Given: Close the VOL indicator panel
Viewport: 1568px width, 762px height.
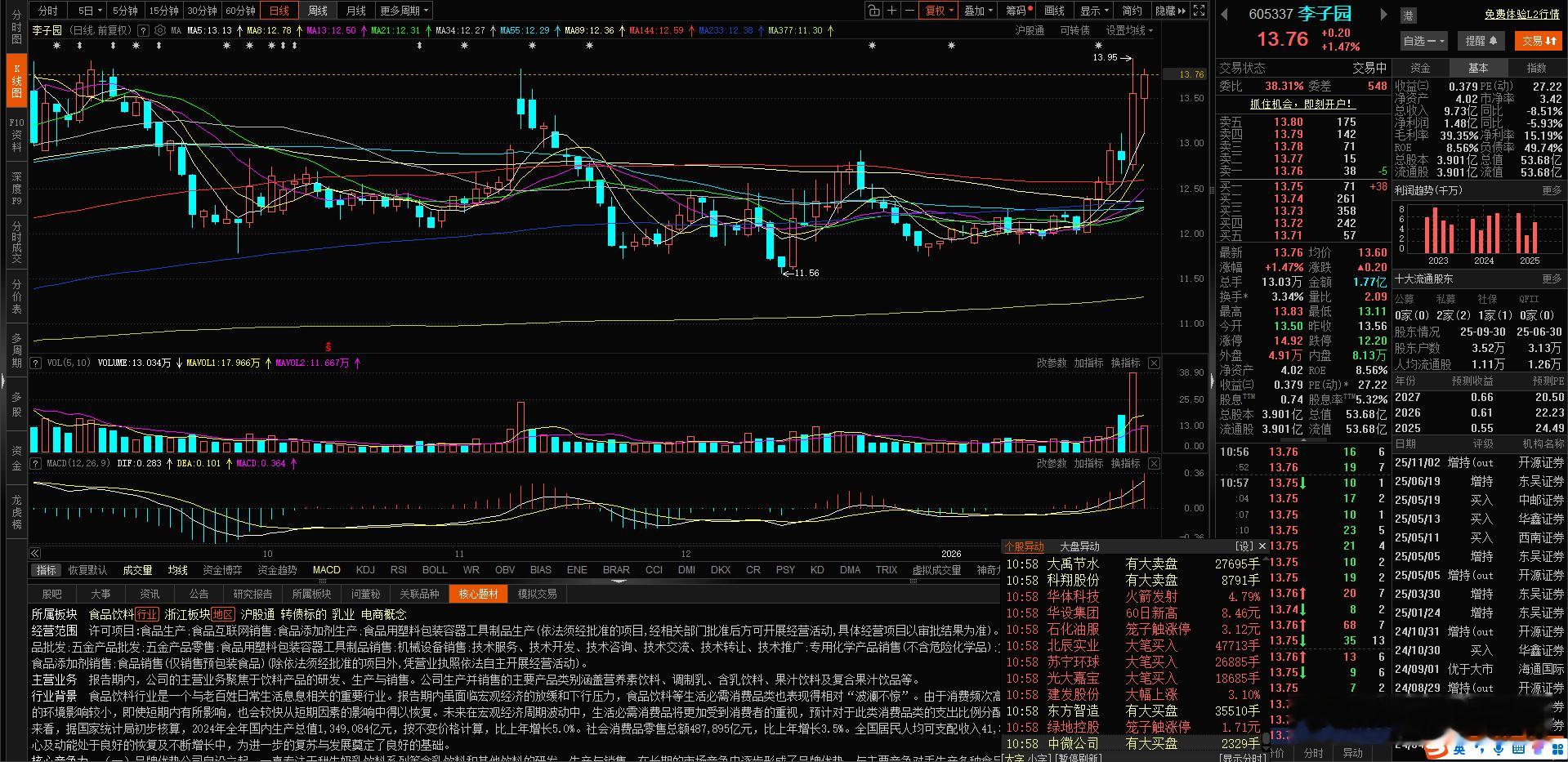Looking at the screenshot, I should (x=1154, y=363).
